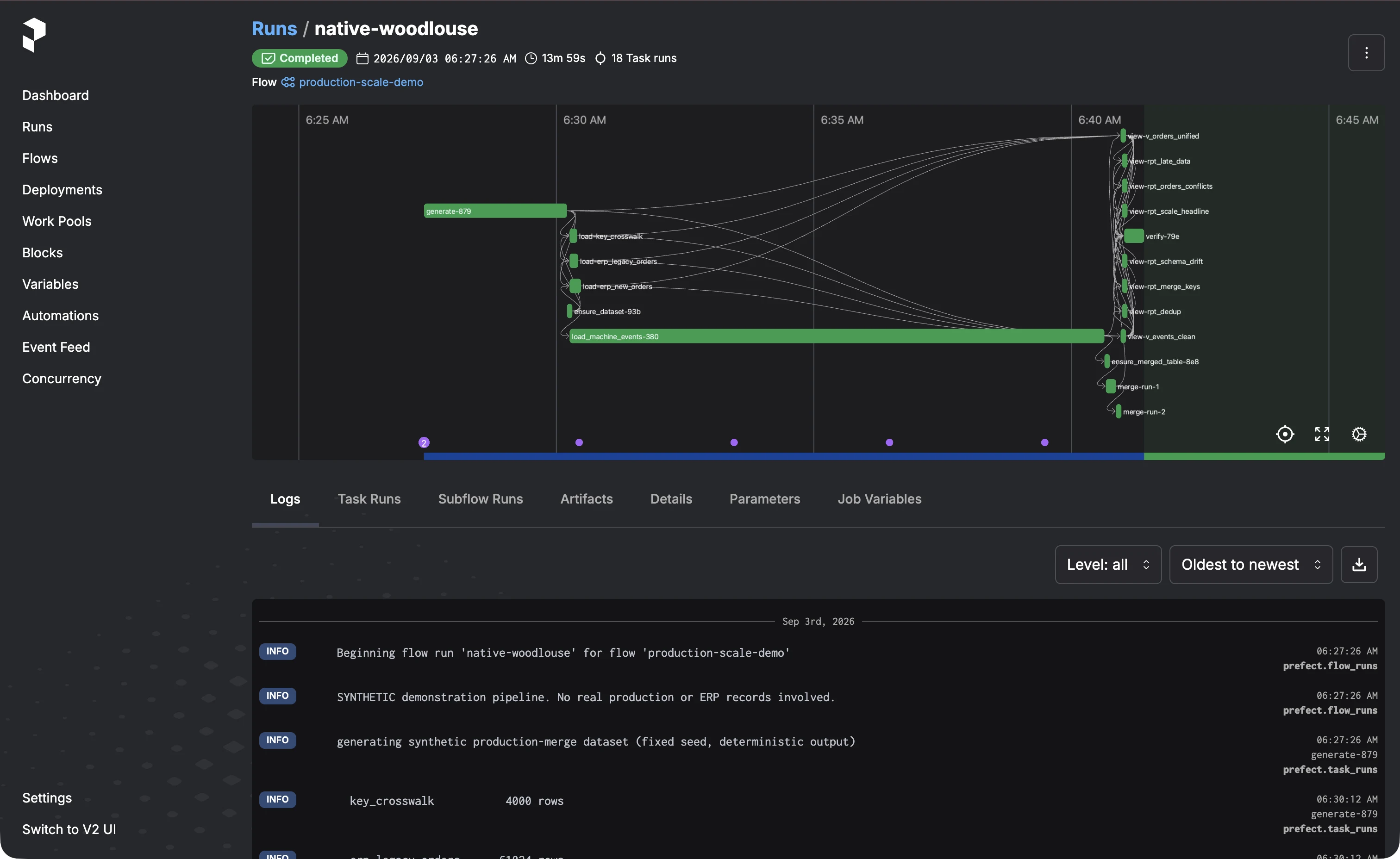
Task: Open the Event Feed
Action: [56, 347]
